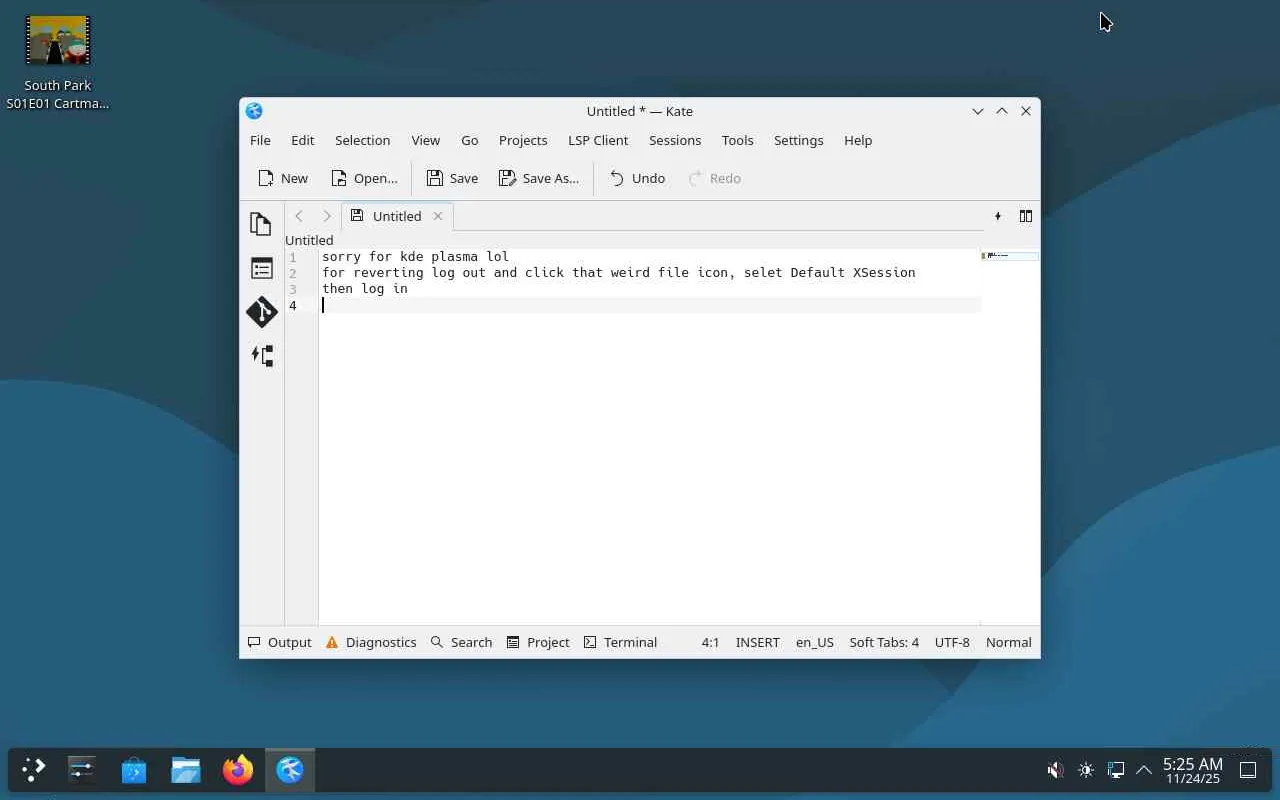
Task: Open Dolphin file manager from taskbar
Action: [186, 770]
